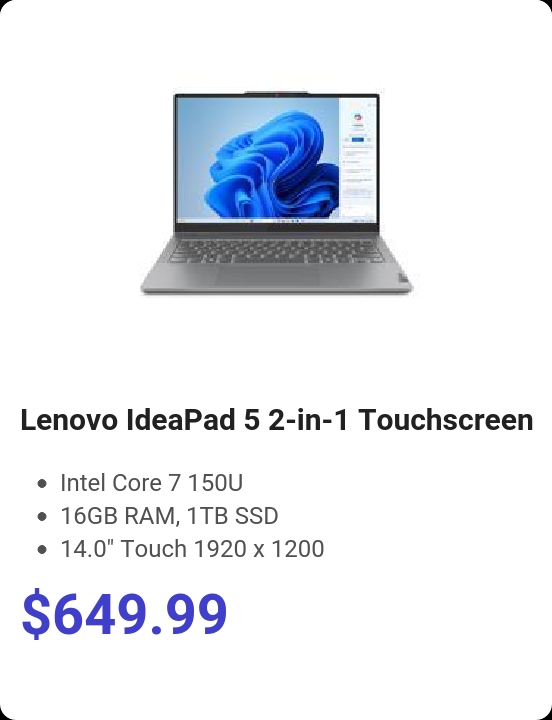Click the webcam notch above the laptop screen
This screenshot has width=552, height=720.
tap(276, 94)
